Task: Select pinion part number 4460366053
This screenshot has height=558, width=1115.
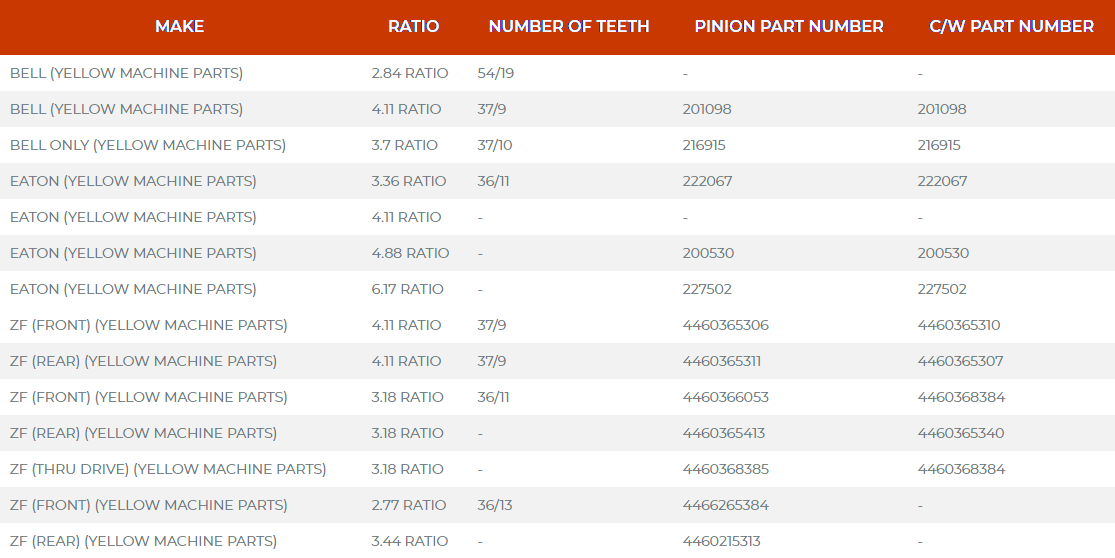Action: (725, 397)
